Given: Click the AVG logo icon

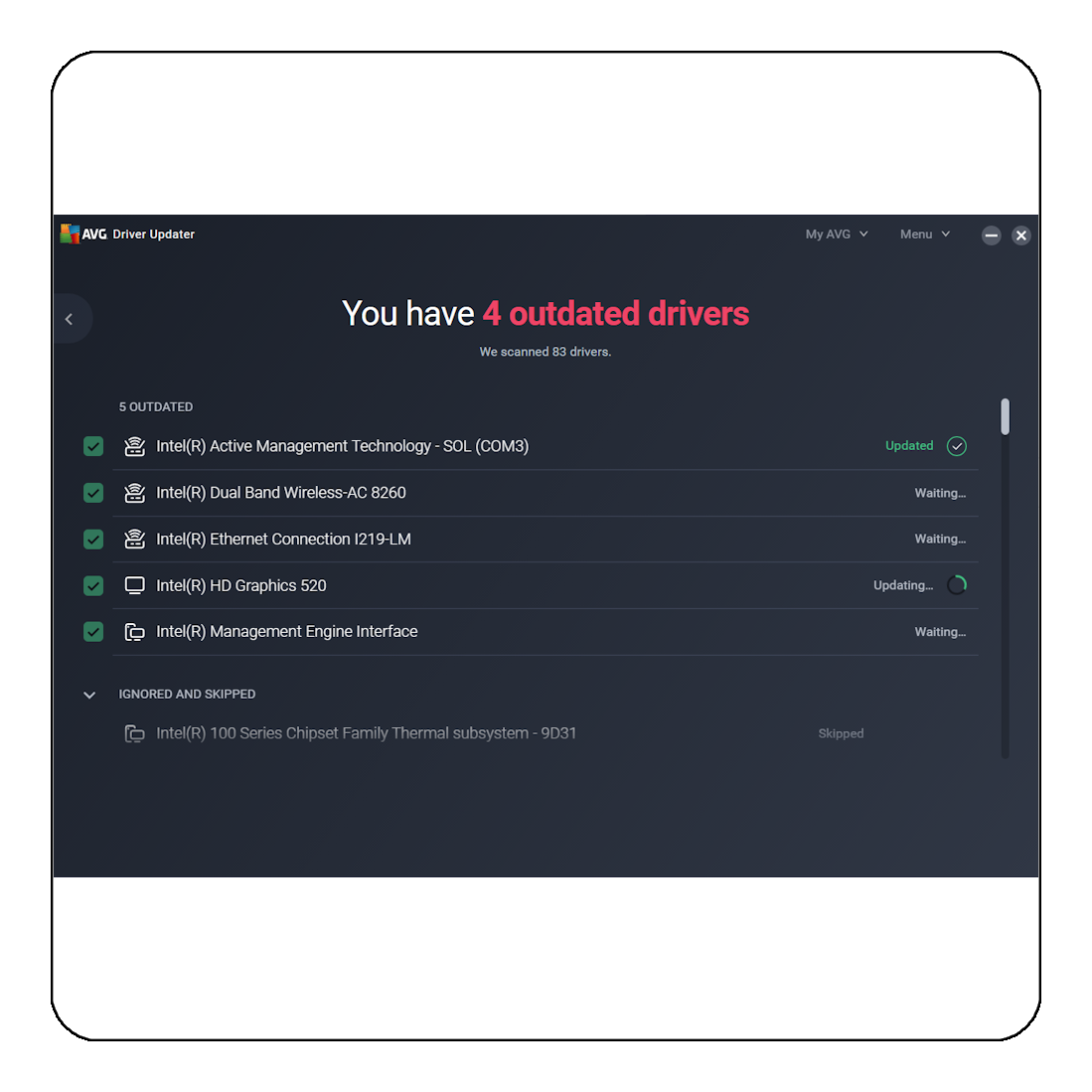Looking at the screenshot, I should pos(70,234).
